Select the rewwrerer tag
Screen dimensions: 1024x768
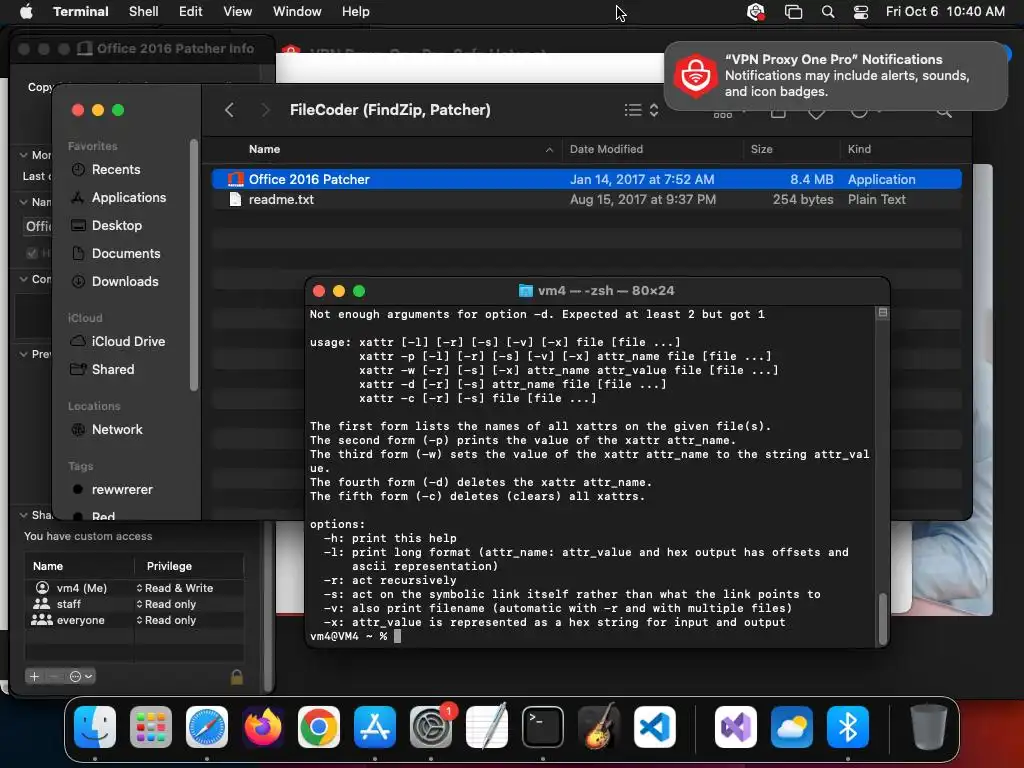pyautogui.click(x=121, y=490)
